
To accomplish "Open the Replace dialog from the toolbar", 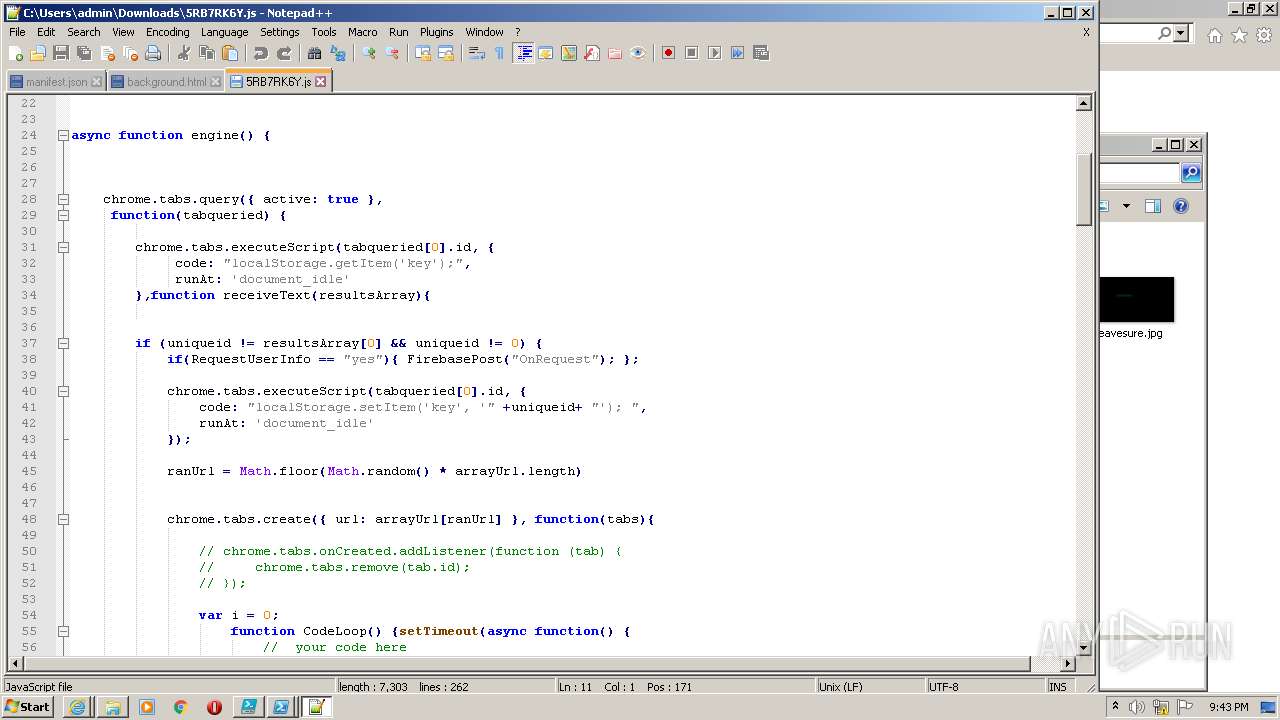I will click(338, 53).
